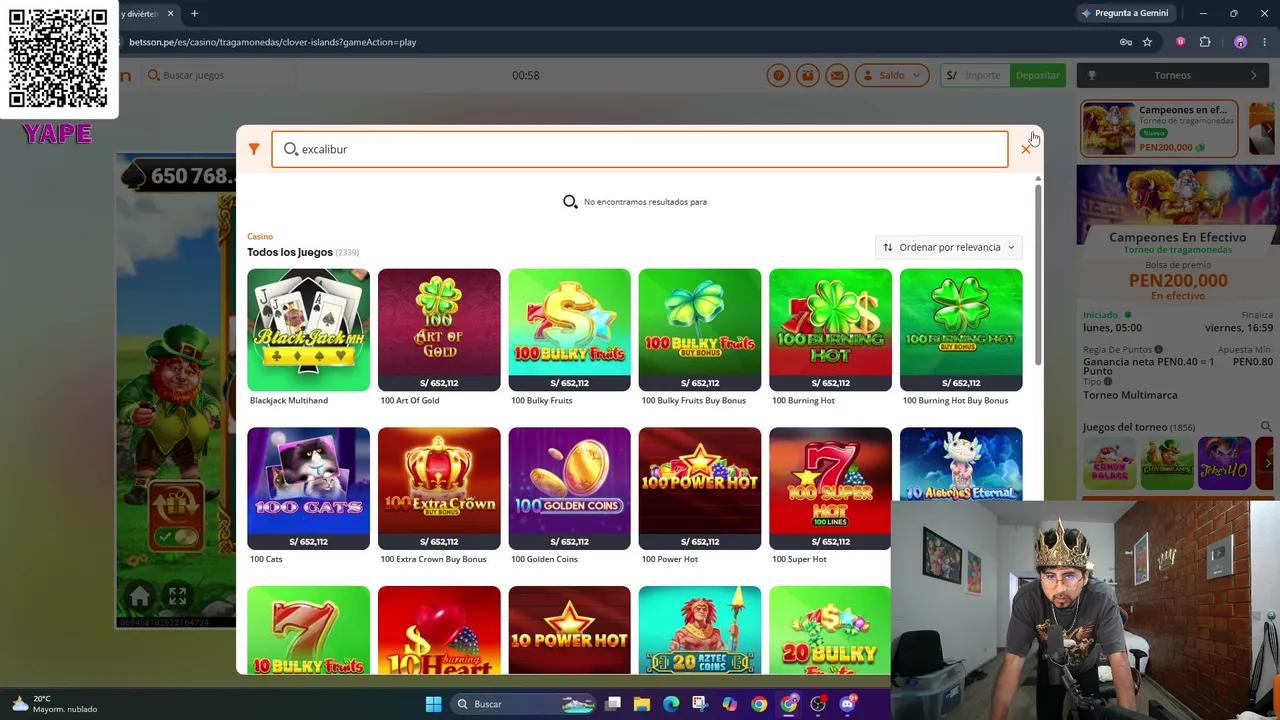
Task: Open 100 Burning Hot game tile
Action: [x=830, y=329]
